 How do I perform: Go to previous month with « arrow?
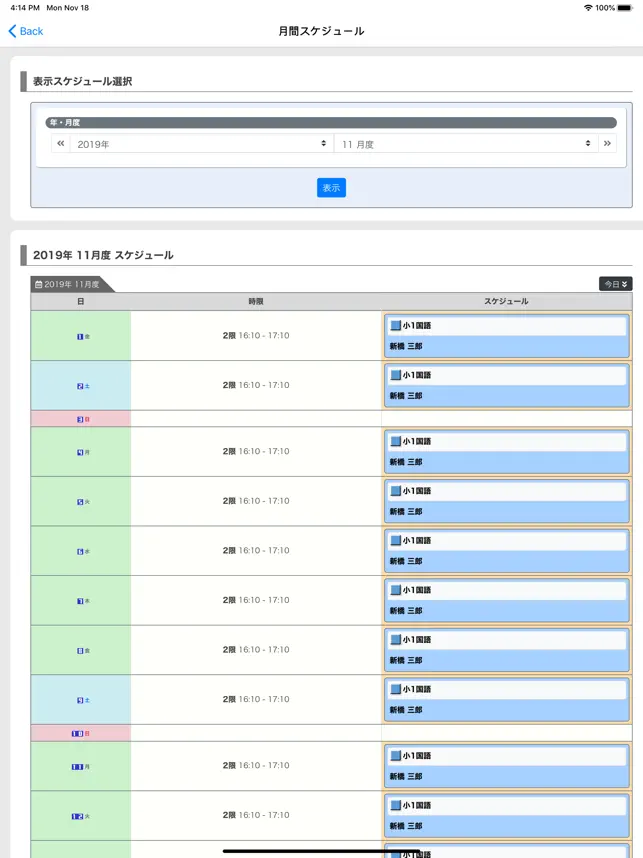pos(61,143)
